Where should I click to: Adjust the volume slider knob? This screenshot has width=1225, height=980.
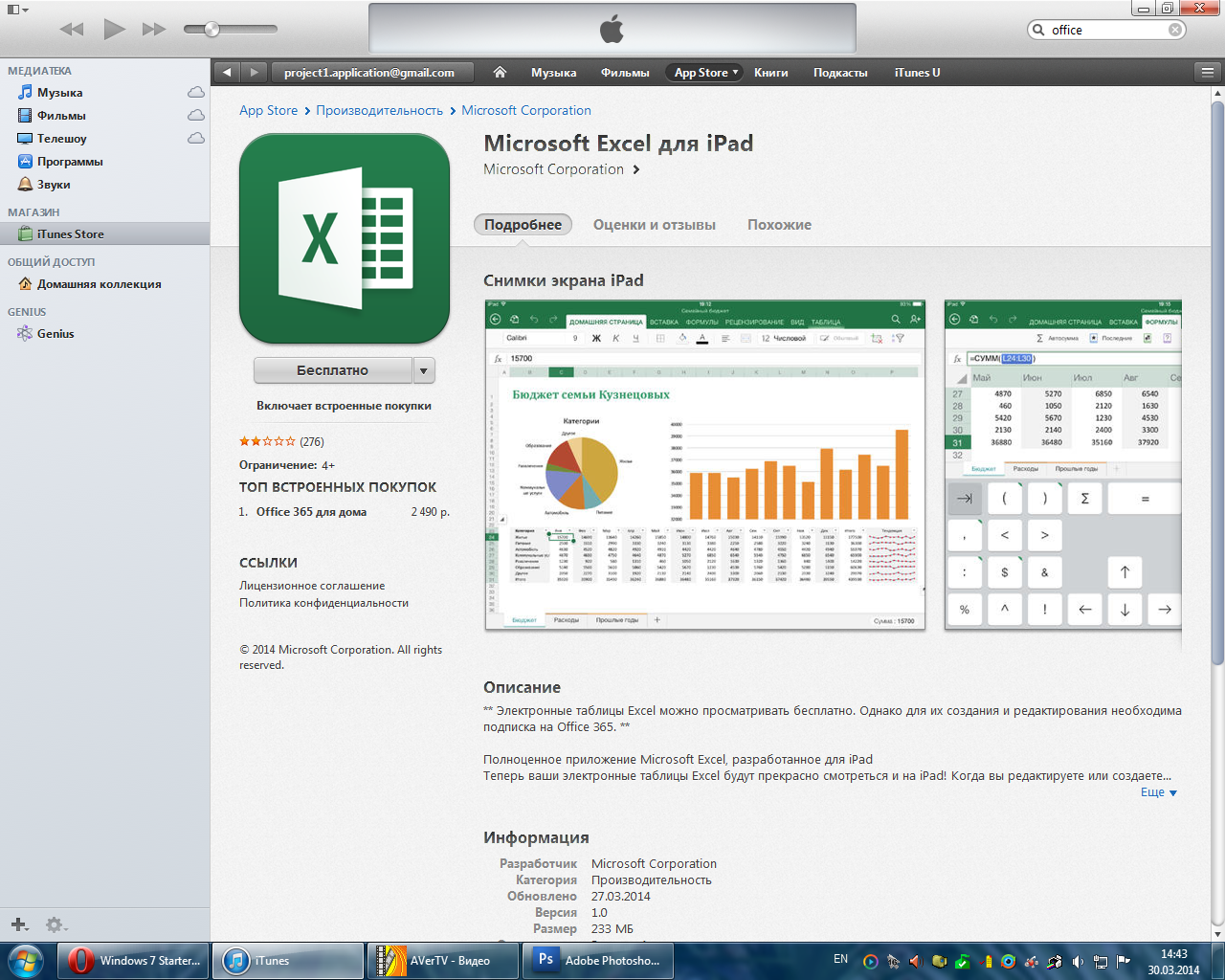(x=212, y=30)
